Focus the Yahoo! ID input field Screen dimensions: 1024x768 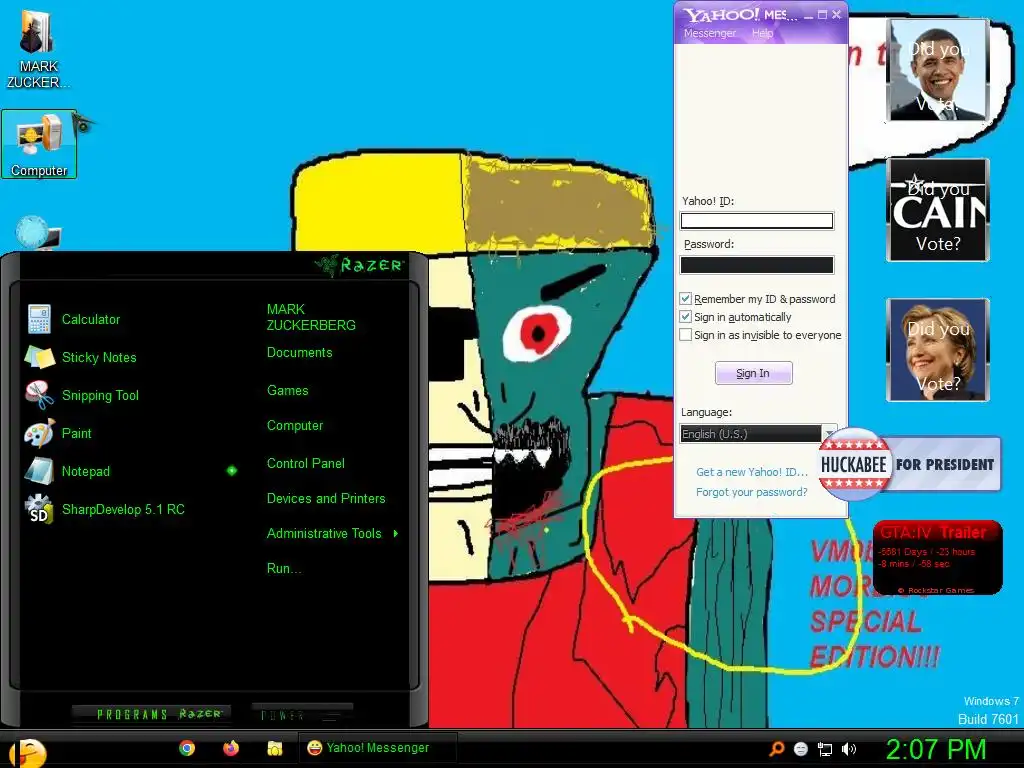[757, 221]
